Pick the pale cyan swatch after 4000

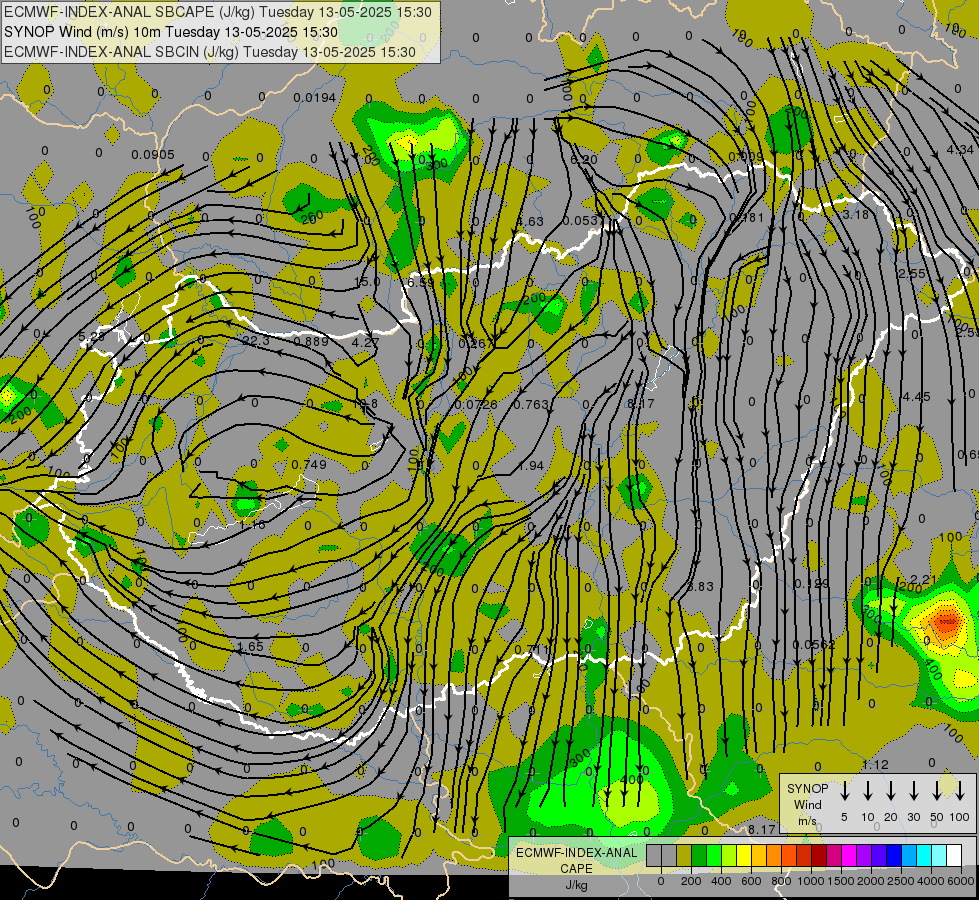coord(938,856)
